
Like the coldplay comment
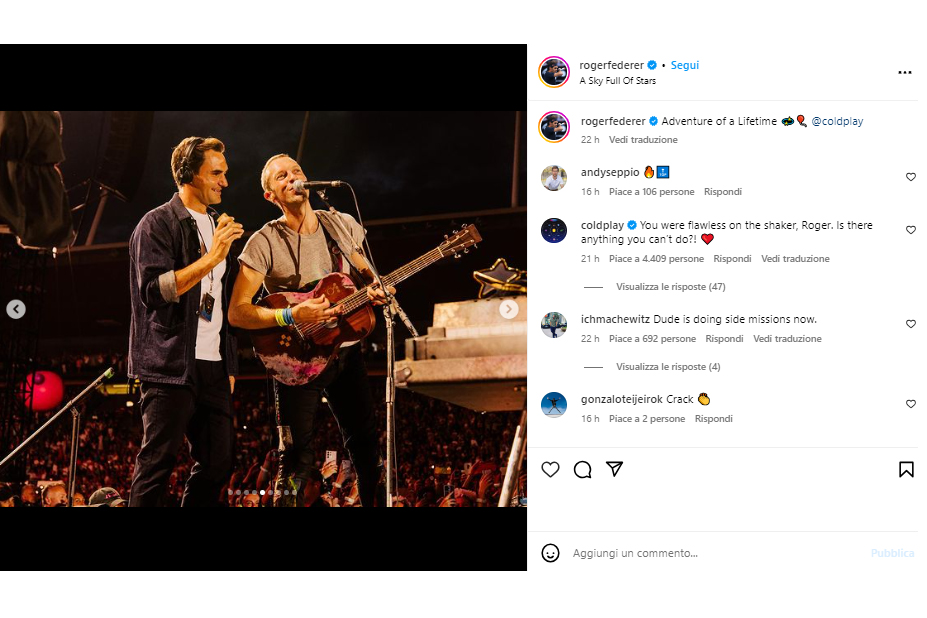(910, 230)
